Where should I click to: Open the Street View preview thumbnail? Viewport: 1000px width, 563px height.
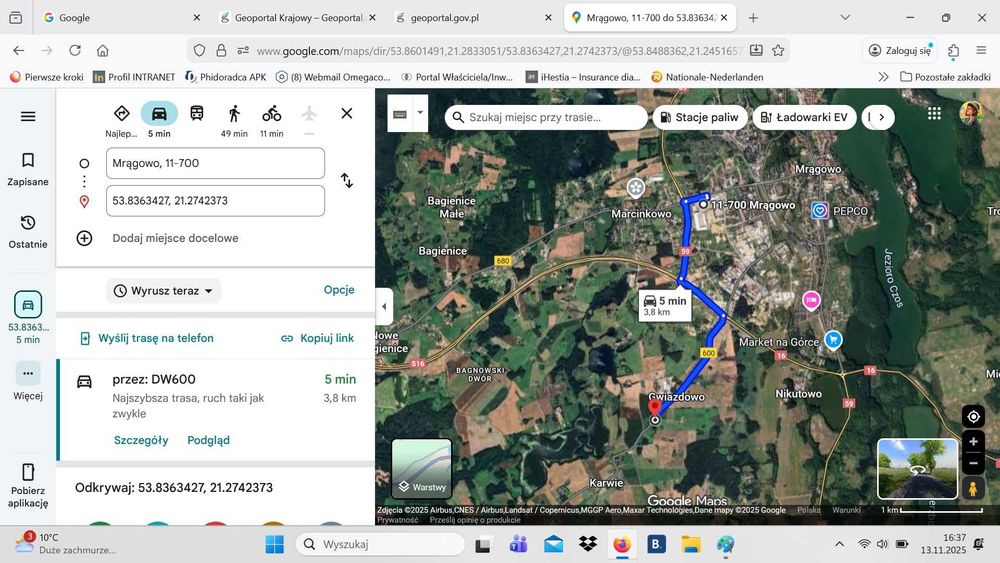917,469
